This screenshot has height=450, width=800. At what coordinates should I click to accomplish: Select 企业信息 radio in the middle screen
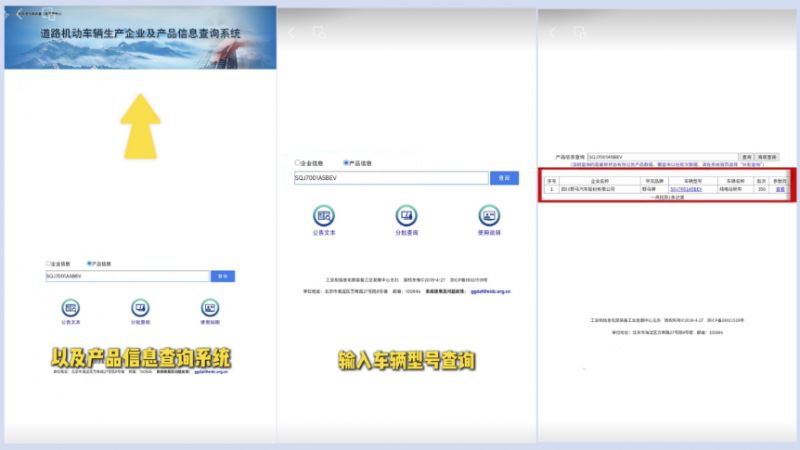[x=297, y=163]
